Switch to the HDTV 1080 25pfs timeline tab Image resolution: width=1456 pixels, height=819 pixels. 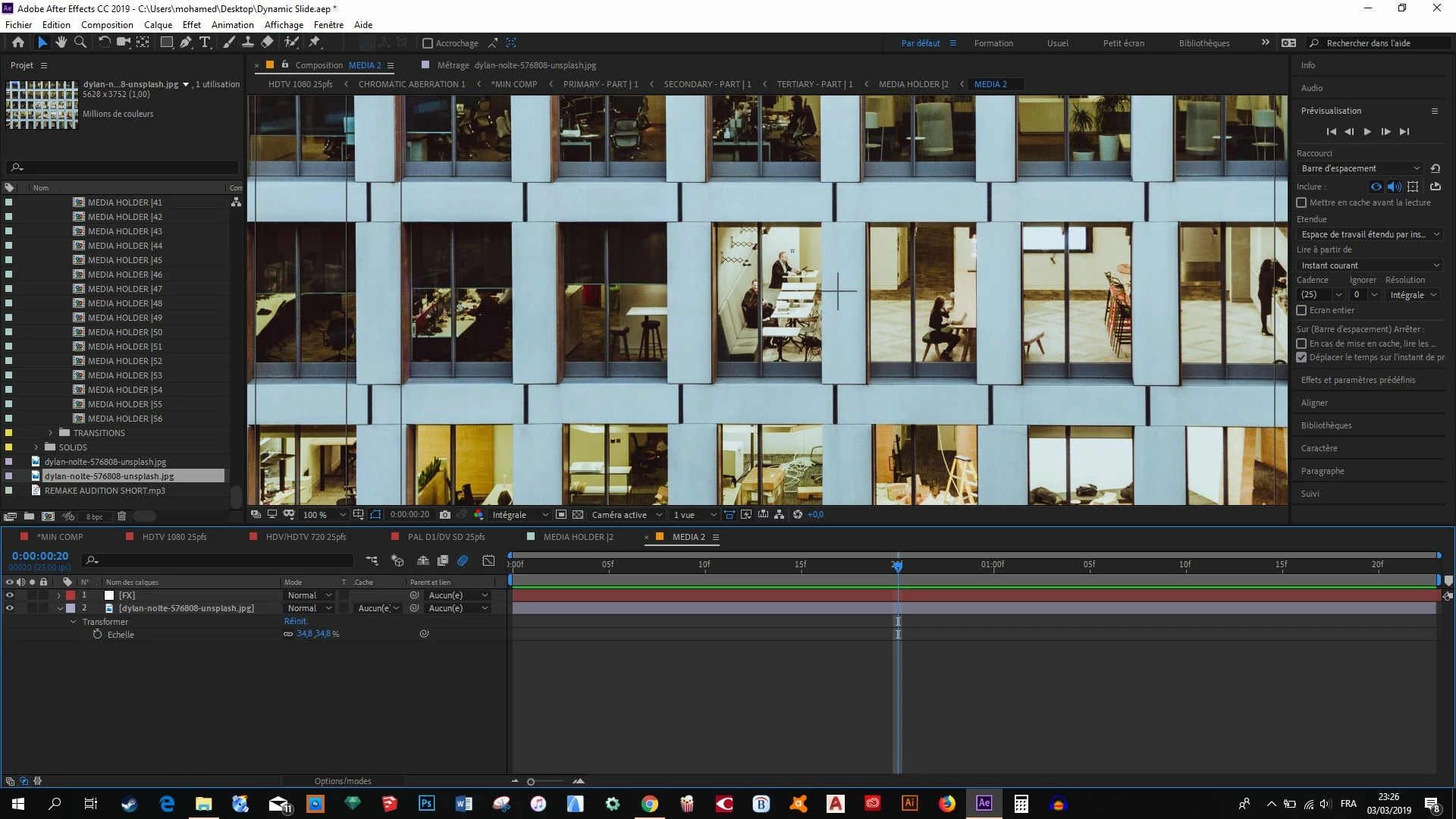coord(174,537)
